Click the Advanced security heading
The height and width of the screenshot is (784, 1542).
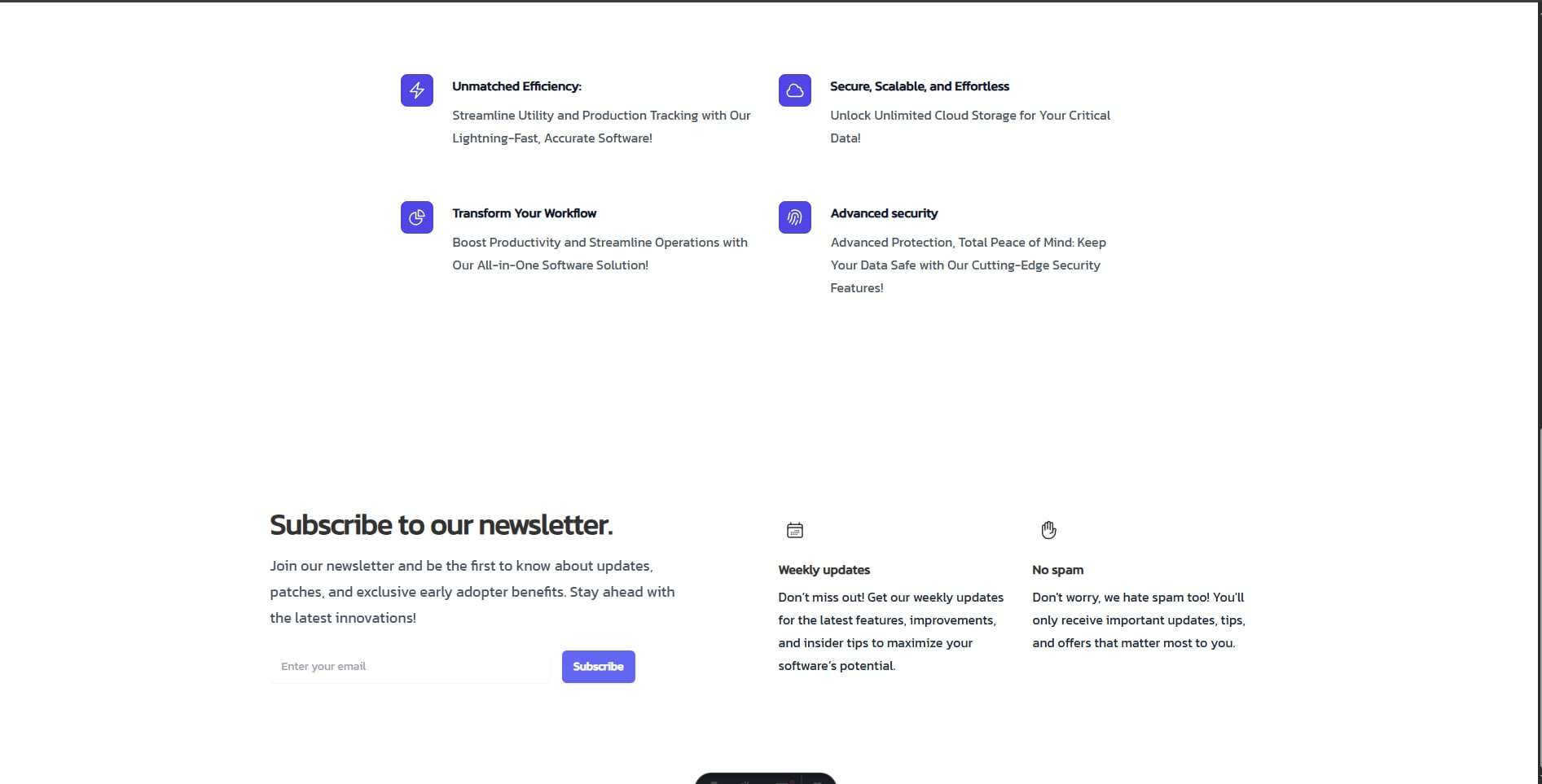pyautogui.click(x=884, y=213)
